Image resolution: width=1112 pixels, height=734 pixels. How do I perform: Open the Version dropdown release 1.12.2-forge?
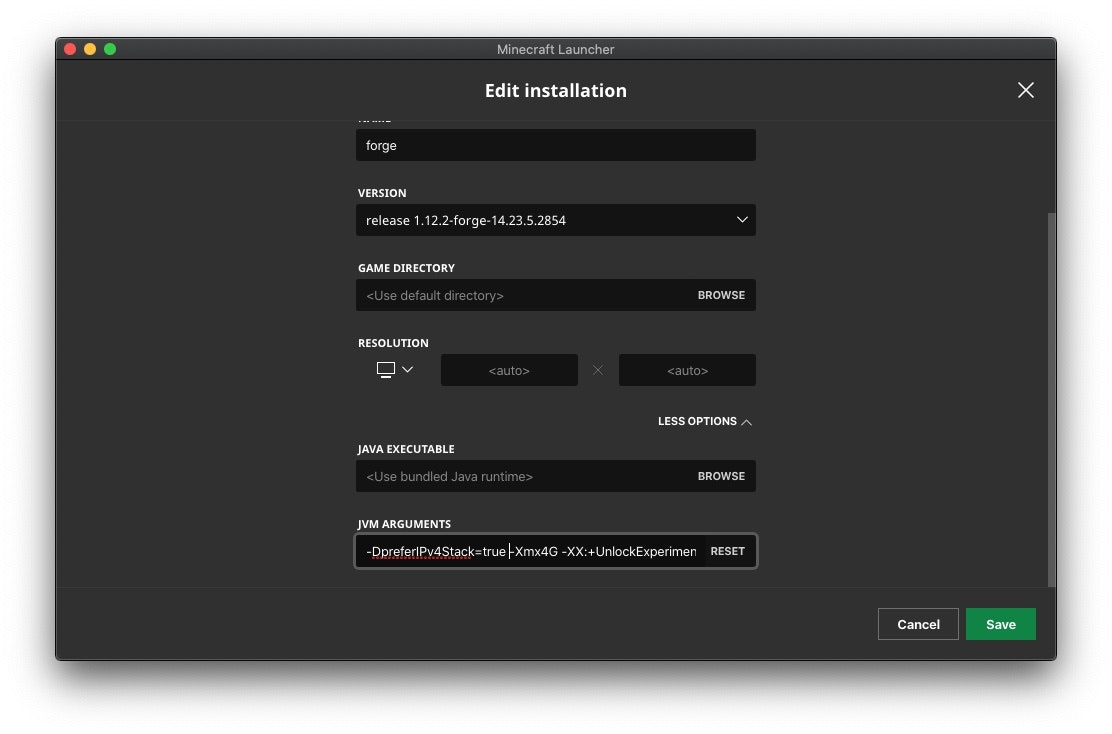[555, 221]
